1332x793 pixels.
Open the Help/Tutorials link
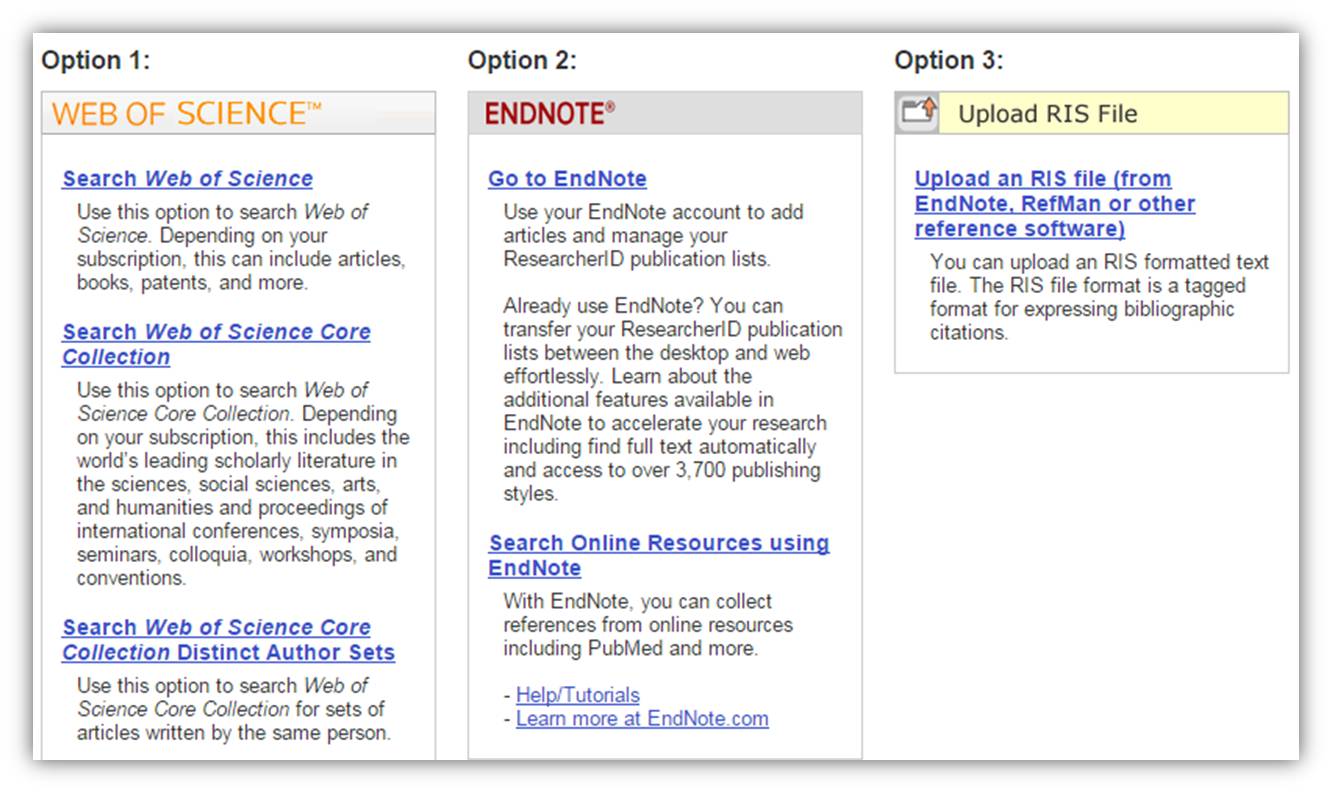[x=578, y=695]
